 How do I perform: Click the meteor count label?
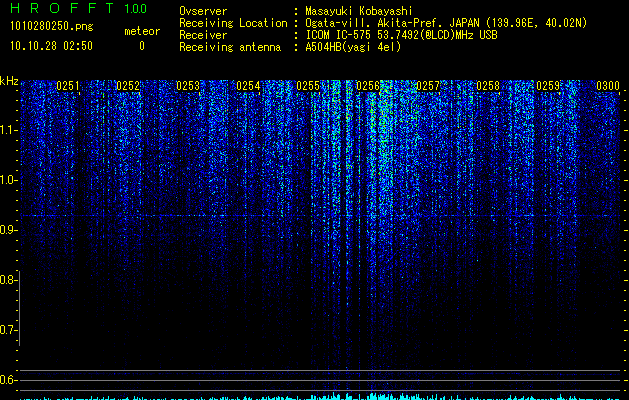pos(142,32)
